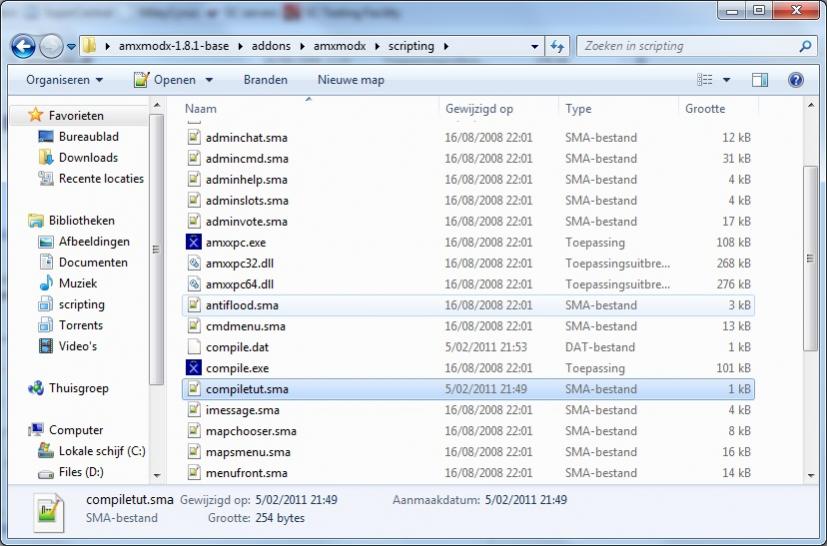Click the Files (D:) drive icon

point(46,473)
